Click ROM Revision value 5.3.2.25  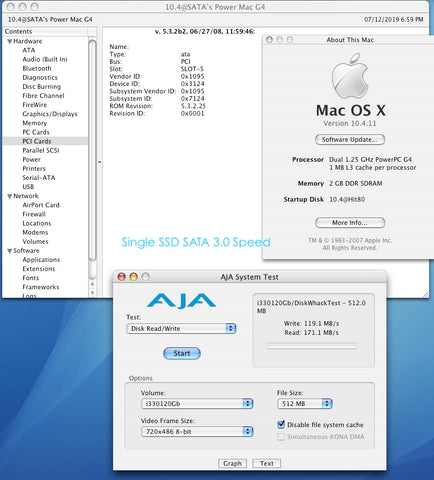pyautogui.click(x=193, y=106)
